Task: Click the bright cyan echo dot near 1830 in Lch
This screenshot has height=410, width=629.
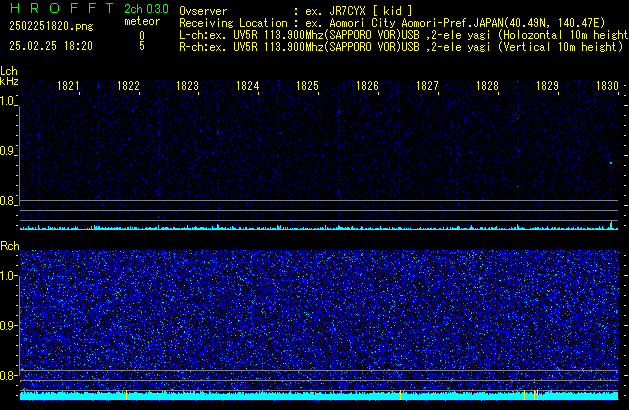Action: (x=611, y=163)
